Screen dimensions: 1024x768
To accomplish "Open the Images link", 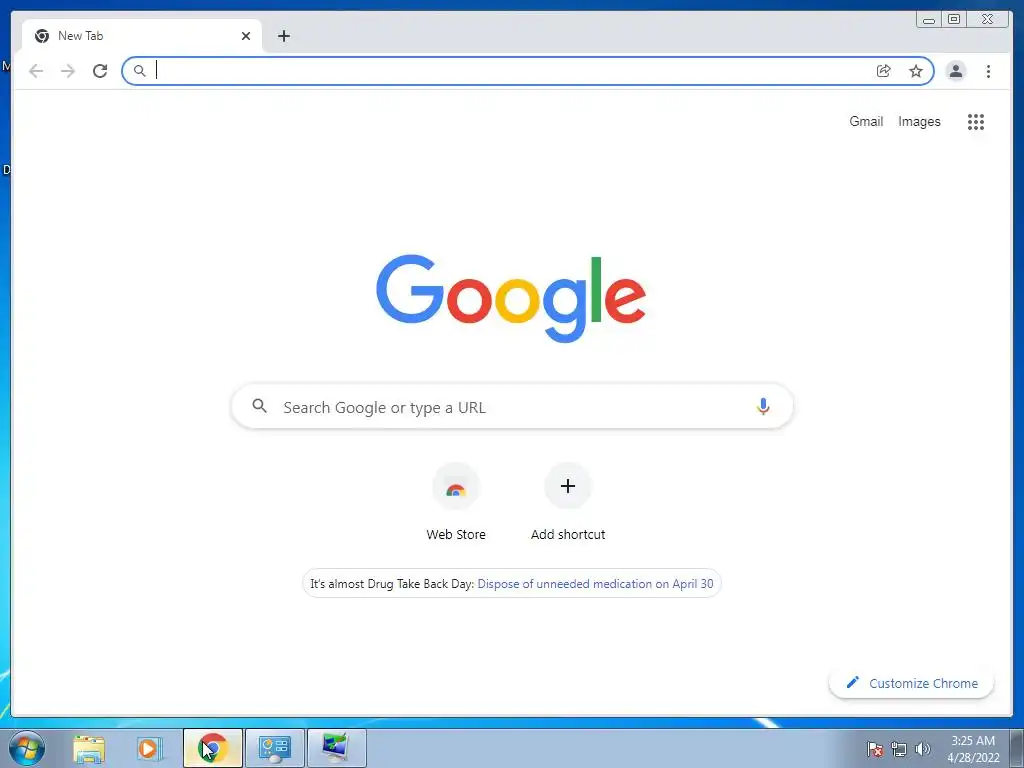I will pyautogui.click(x=919, y=121).
